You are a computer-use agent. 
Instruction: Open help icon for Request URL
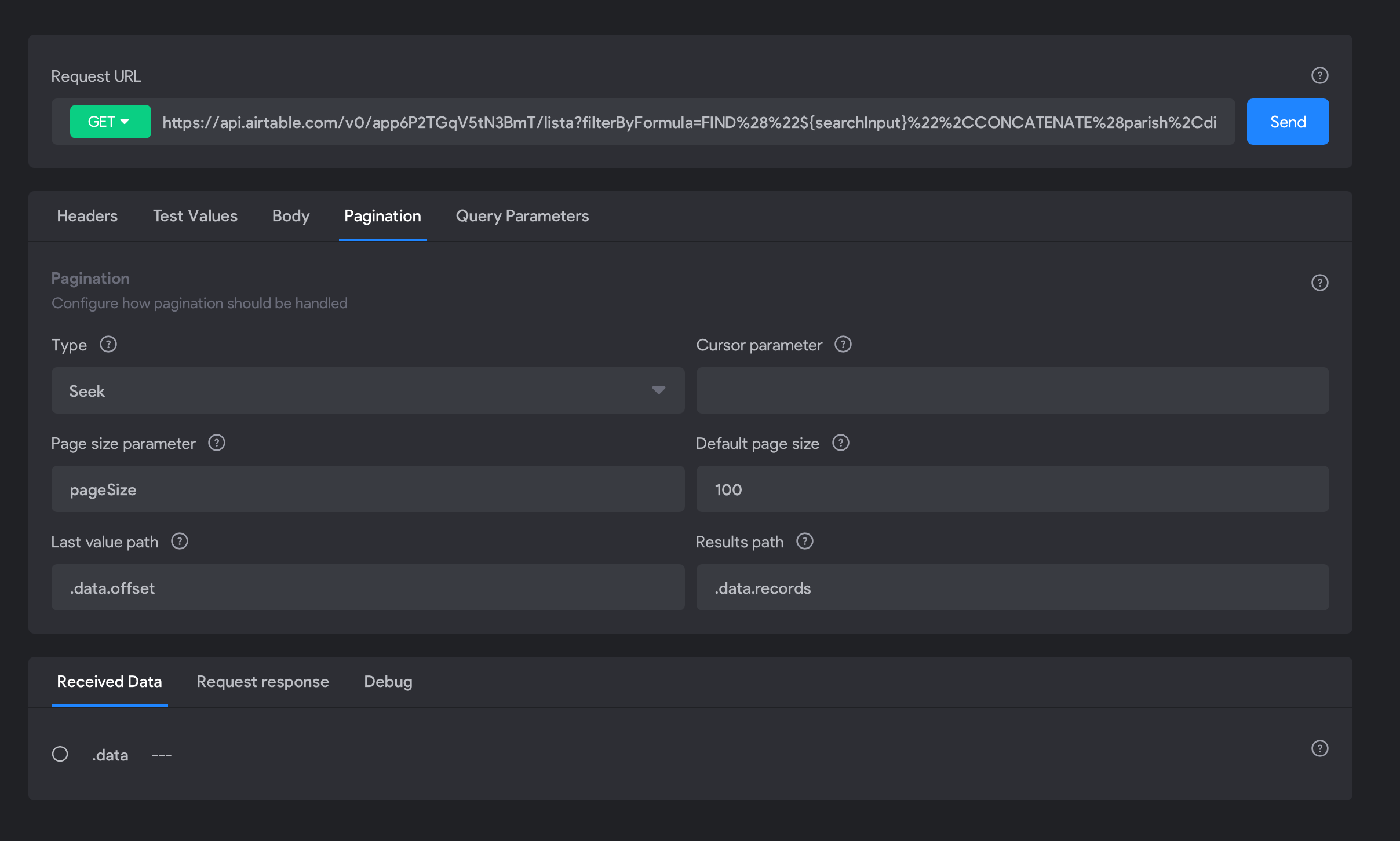[x=1319, y=75]
